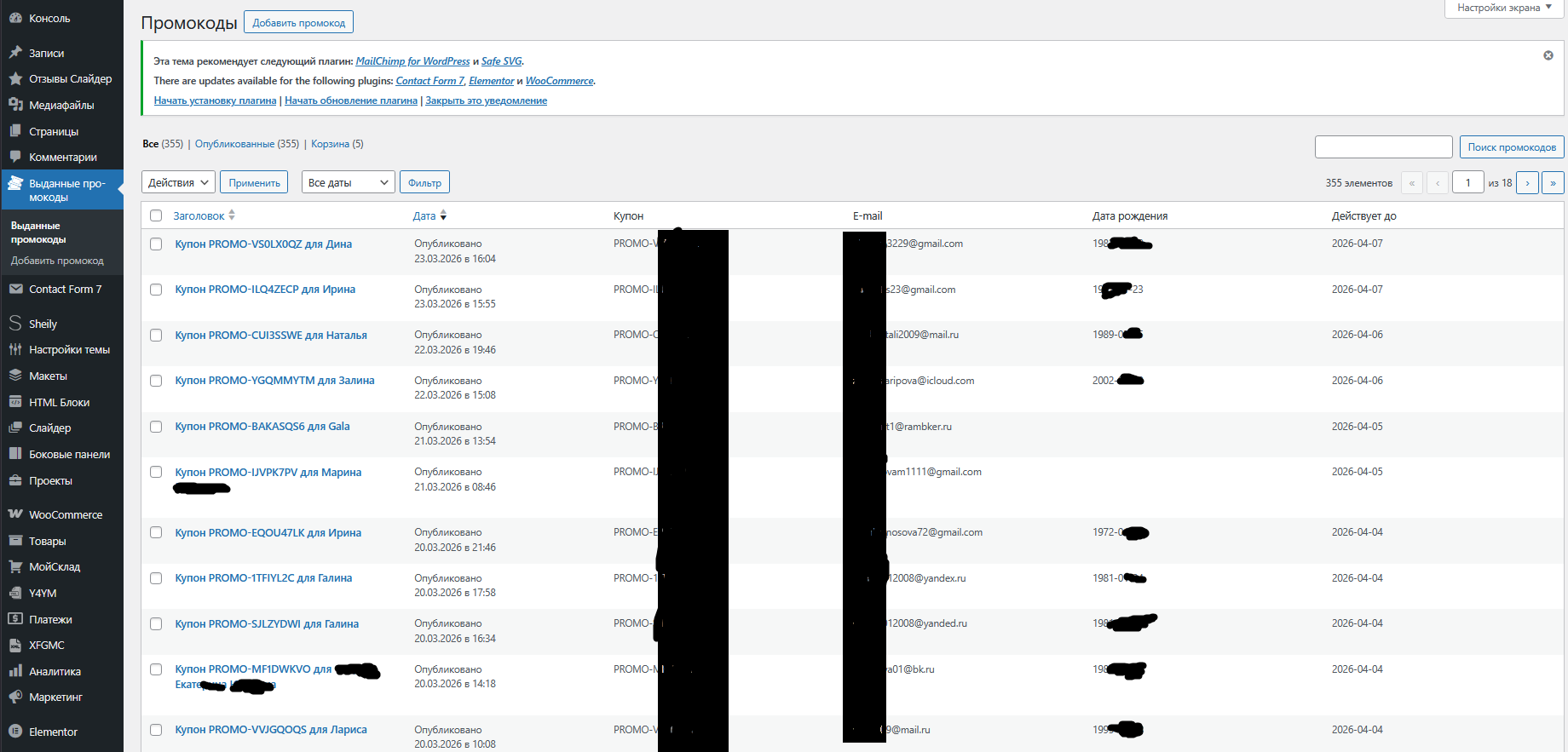Click the XFGMC file icon

[15, 645]
